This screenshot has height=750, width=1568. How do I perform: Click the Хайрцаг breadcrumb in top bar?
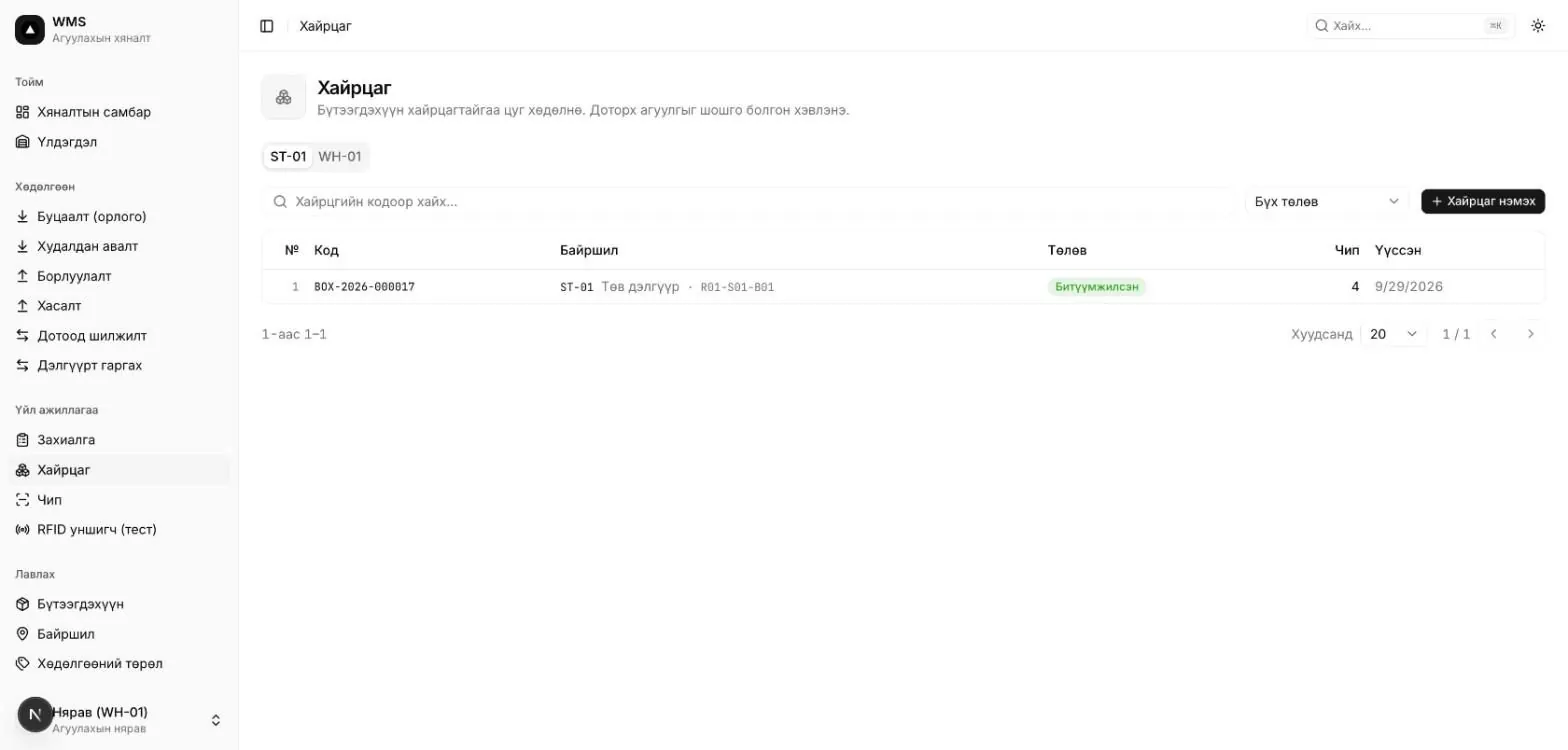pos(326,26)
